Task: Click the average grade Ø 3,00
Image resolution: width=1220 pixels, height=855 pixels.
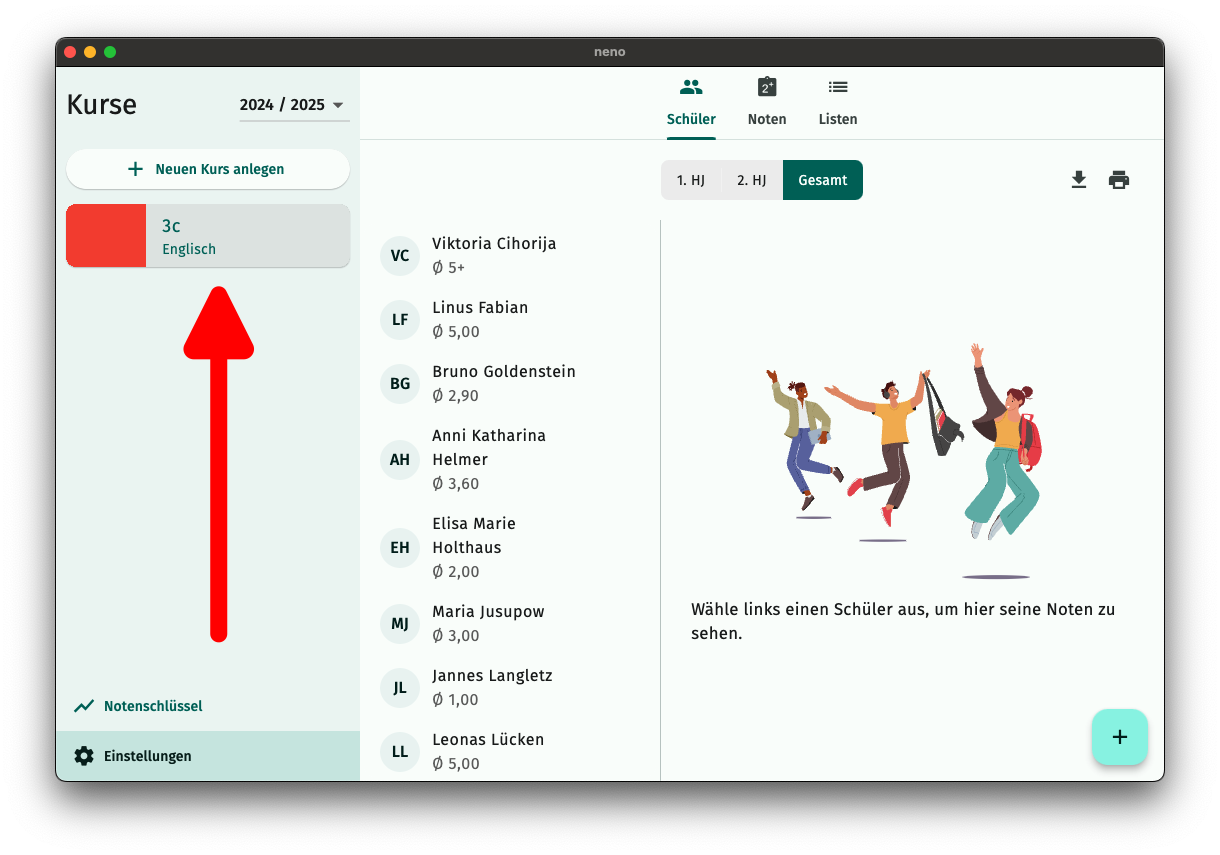Action: point(455,635)
